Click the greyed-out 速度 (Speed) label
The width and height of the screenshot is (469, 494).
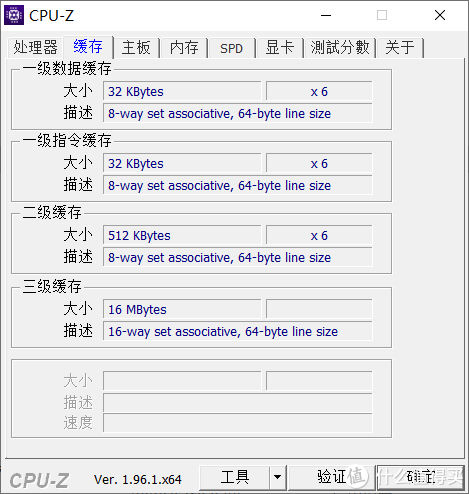(78, 423)
